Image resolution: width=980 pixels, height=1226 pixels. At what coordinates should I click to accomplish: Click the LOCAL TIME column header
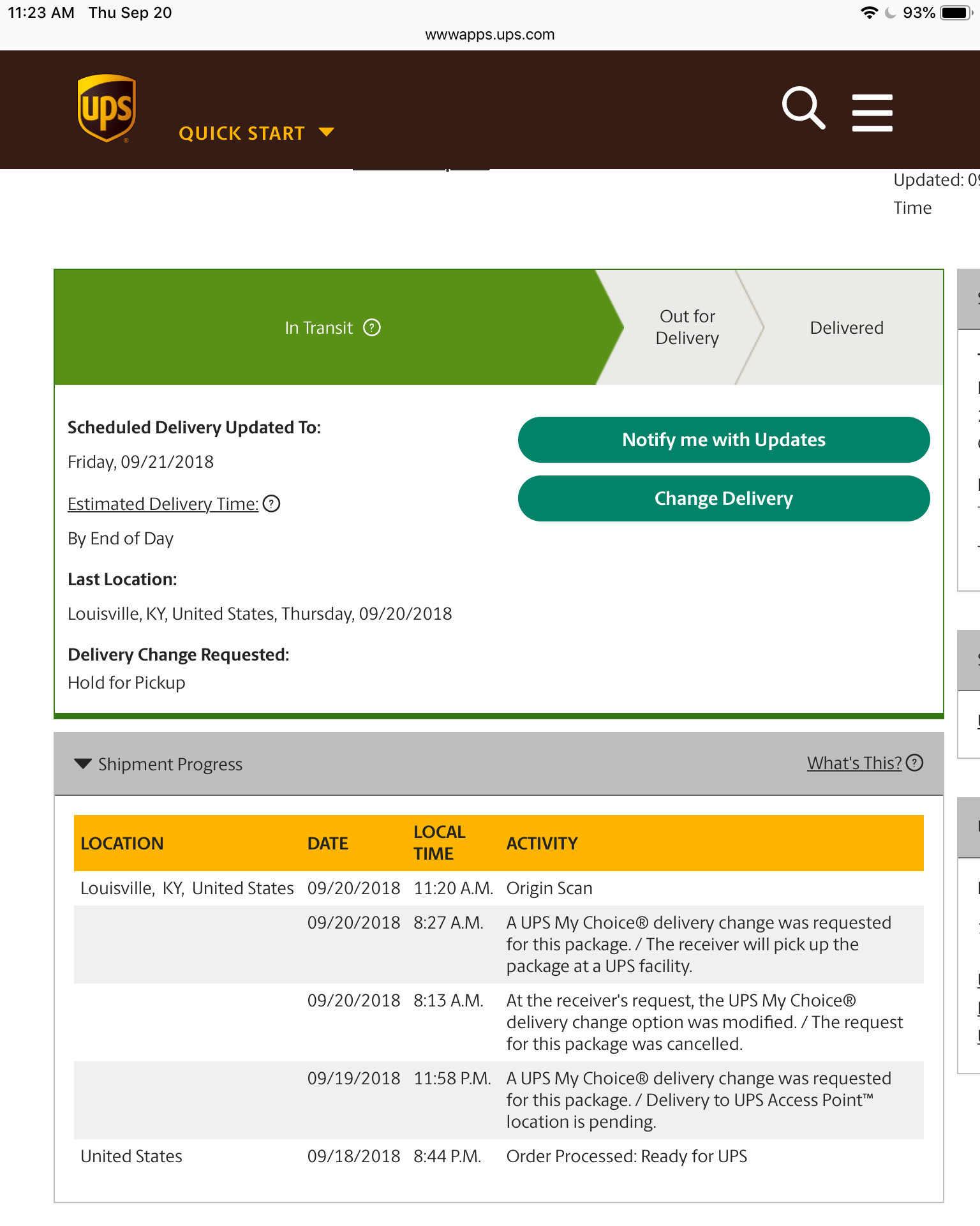(440, 842)
